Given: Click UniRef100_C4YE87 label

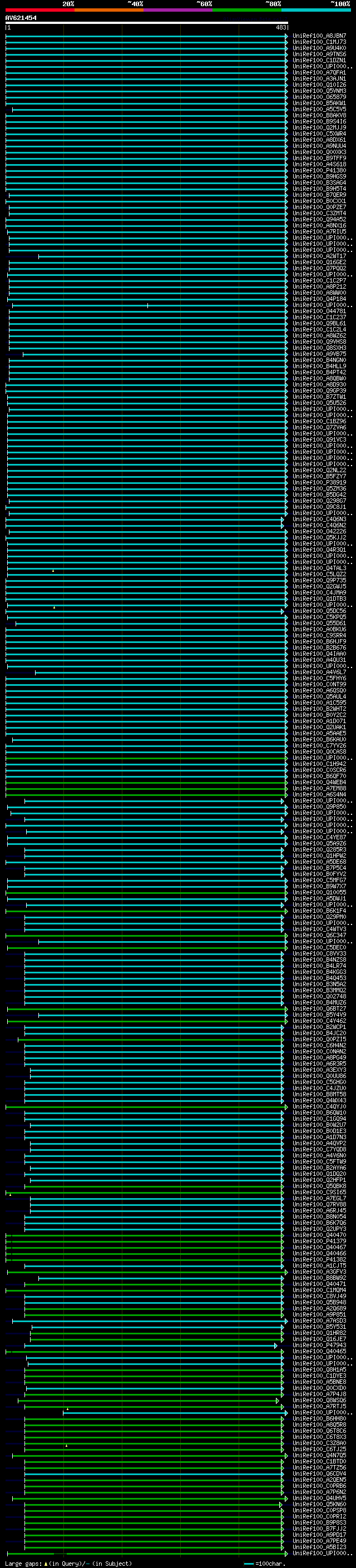Looking at the screenshot, I should point(319,837).
